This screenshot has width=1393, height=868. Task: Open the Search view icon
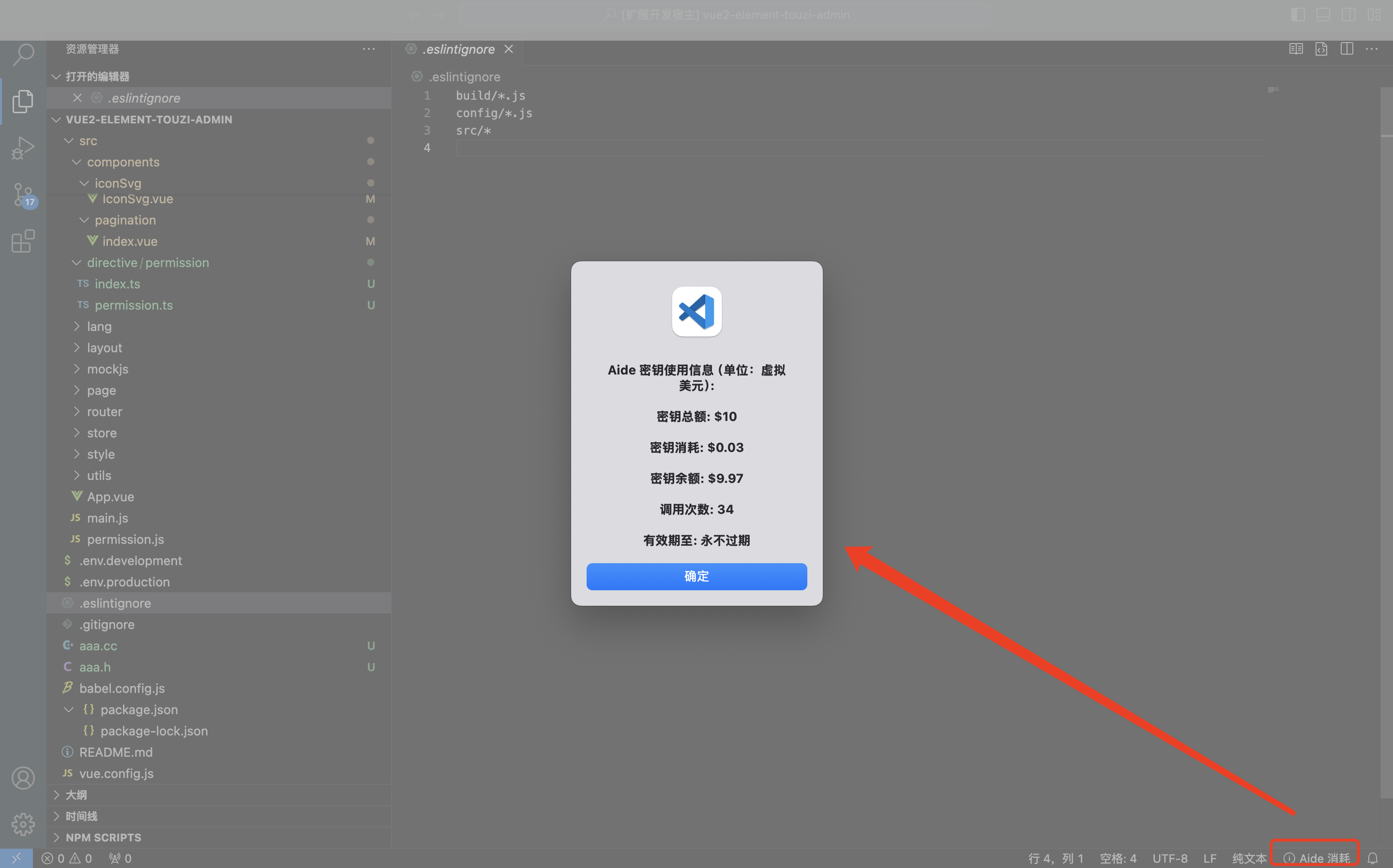tap(23, 55)
